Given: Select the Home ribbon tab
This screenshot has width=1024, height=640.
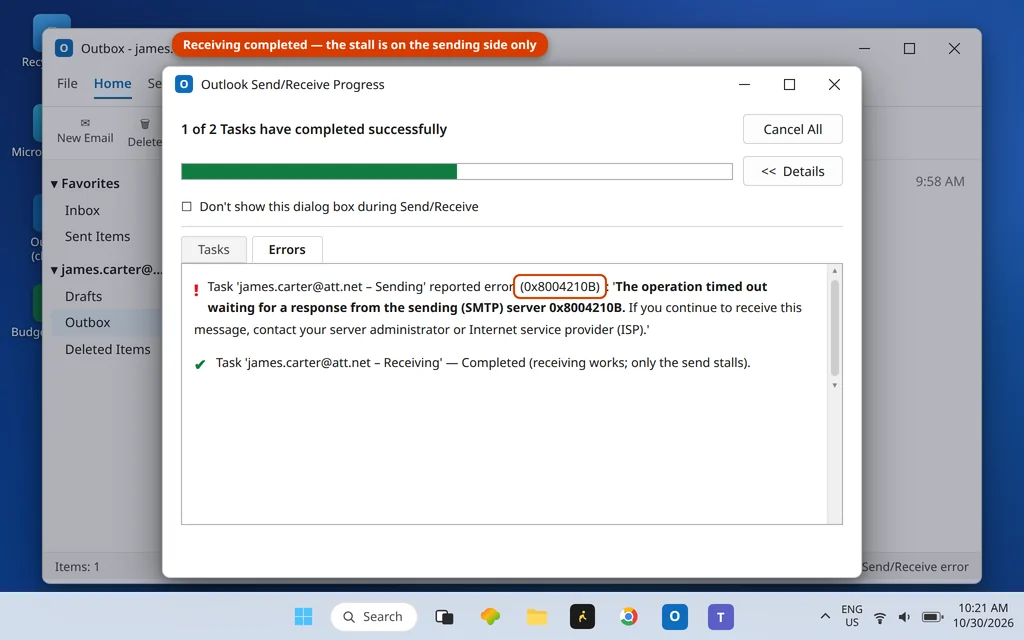Looking at the screenshot, I should 112,84.
